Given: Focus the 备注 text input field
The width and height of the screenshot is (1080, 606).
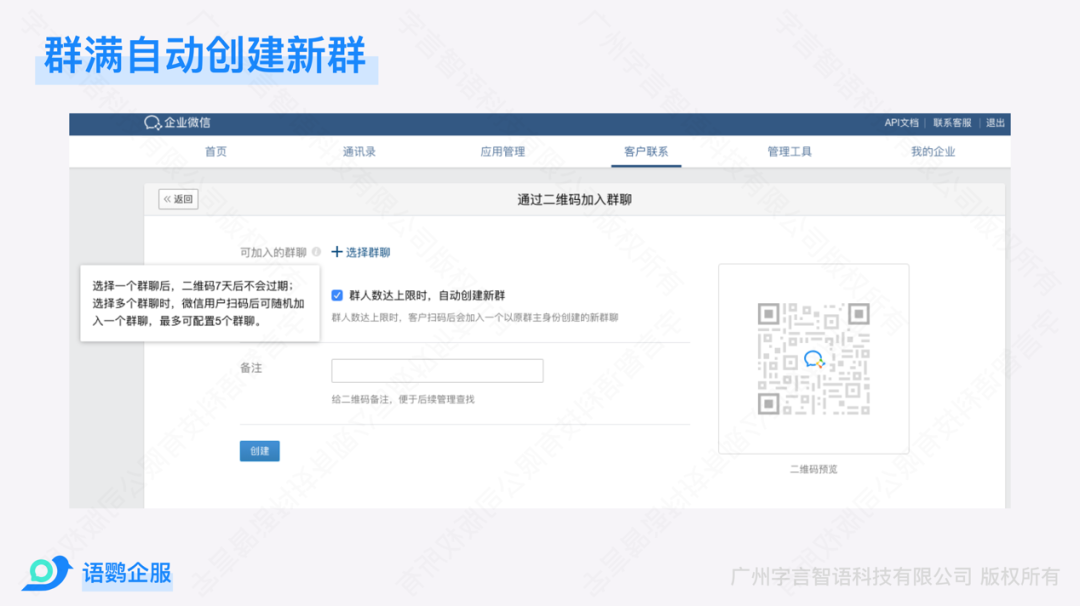Looking at the screenshot, I should tap(437, 371).
